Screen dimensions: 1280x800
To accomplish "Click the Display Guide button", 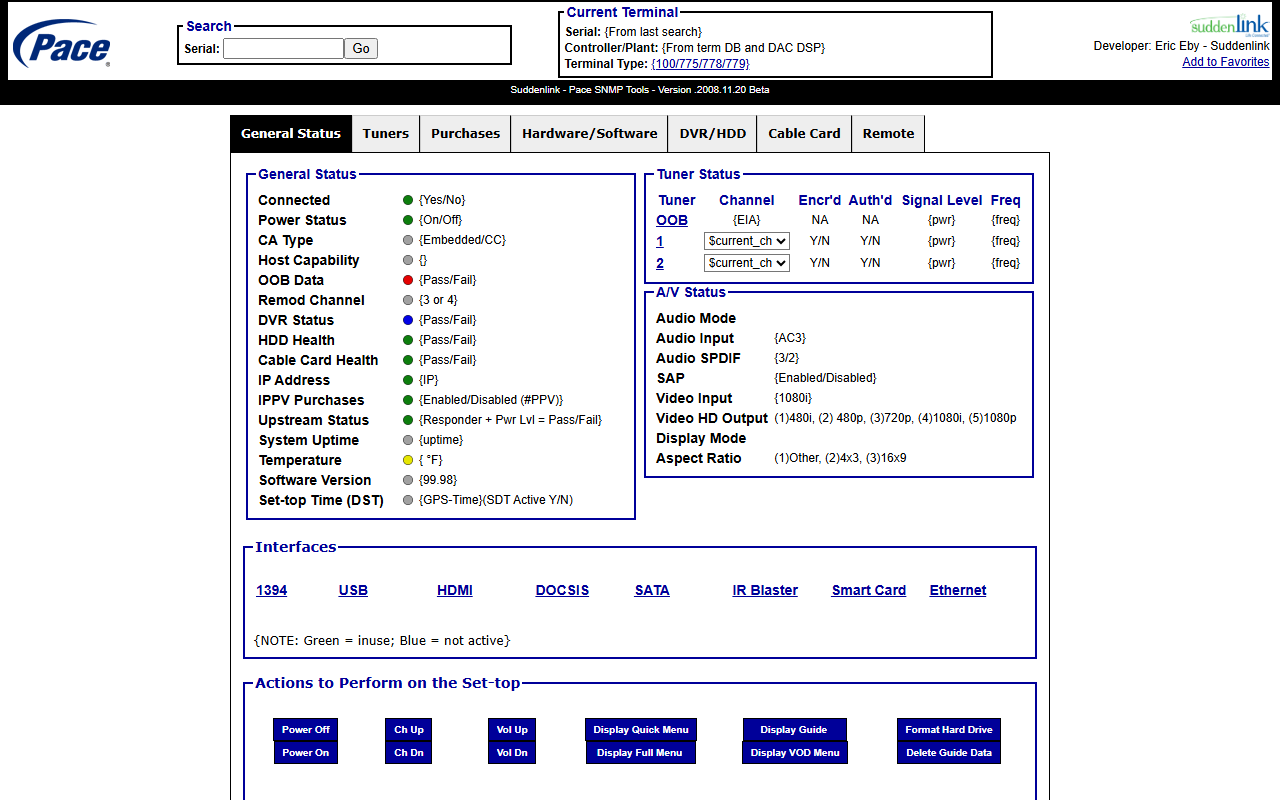I will point(794,730).
